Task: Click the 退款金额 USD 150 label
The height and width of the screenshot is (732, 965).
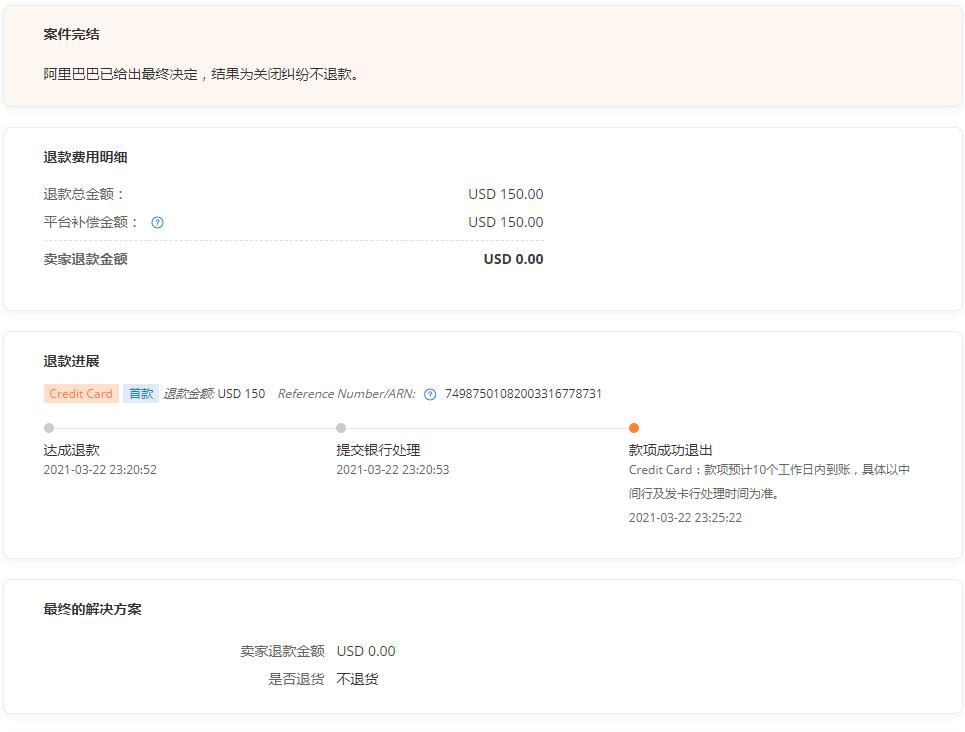Action: (214, 393)
